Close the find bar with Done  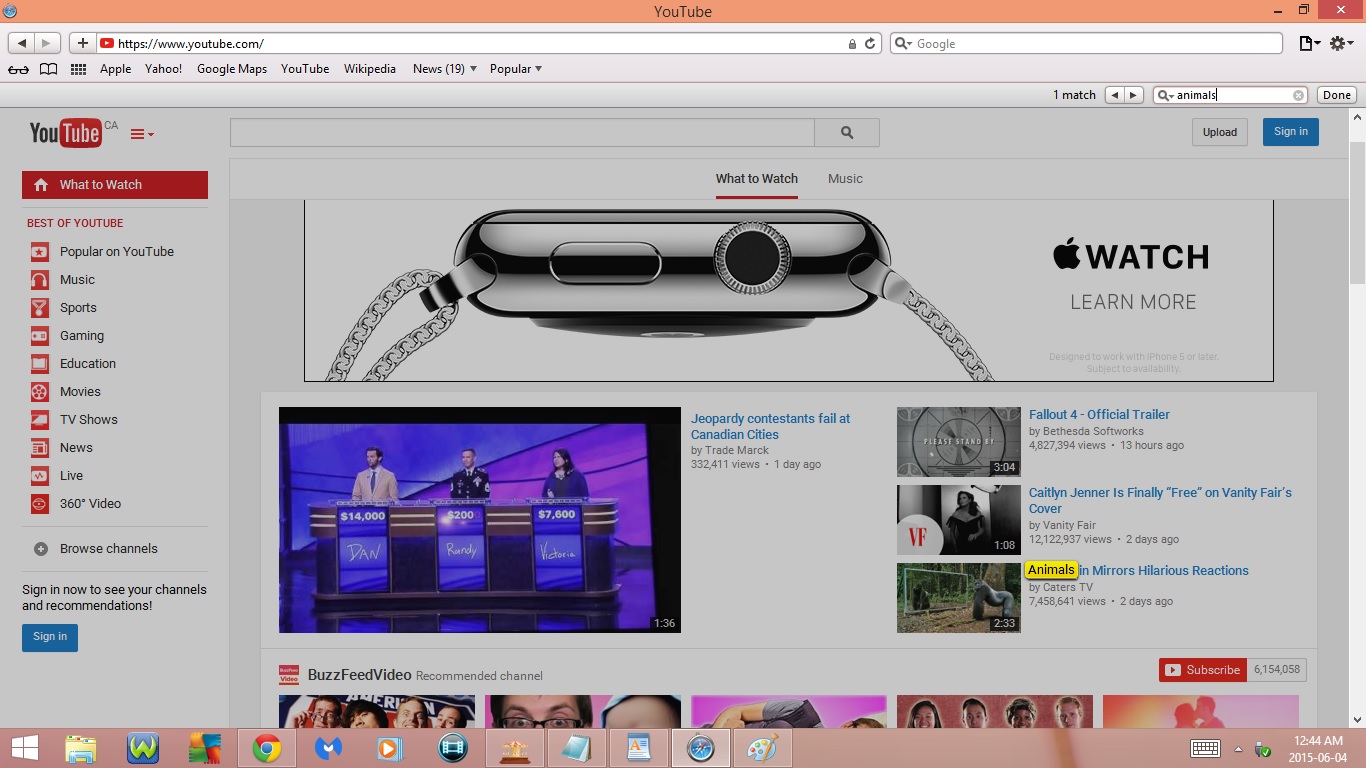(1337, 95)
